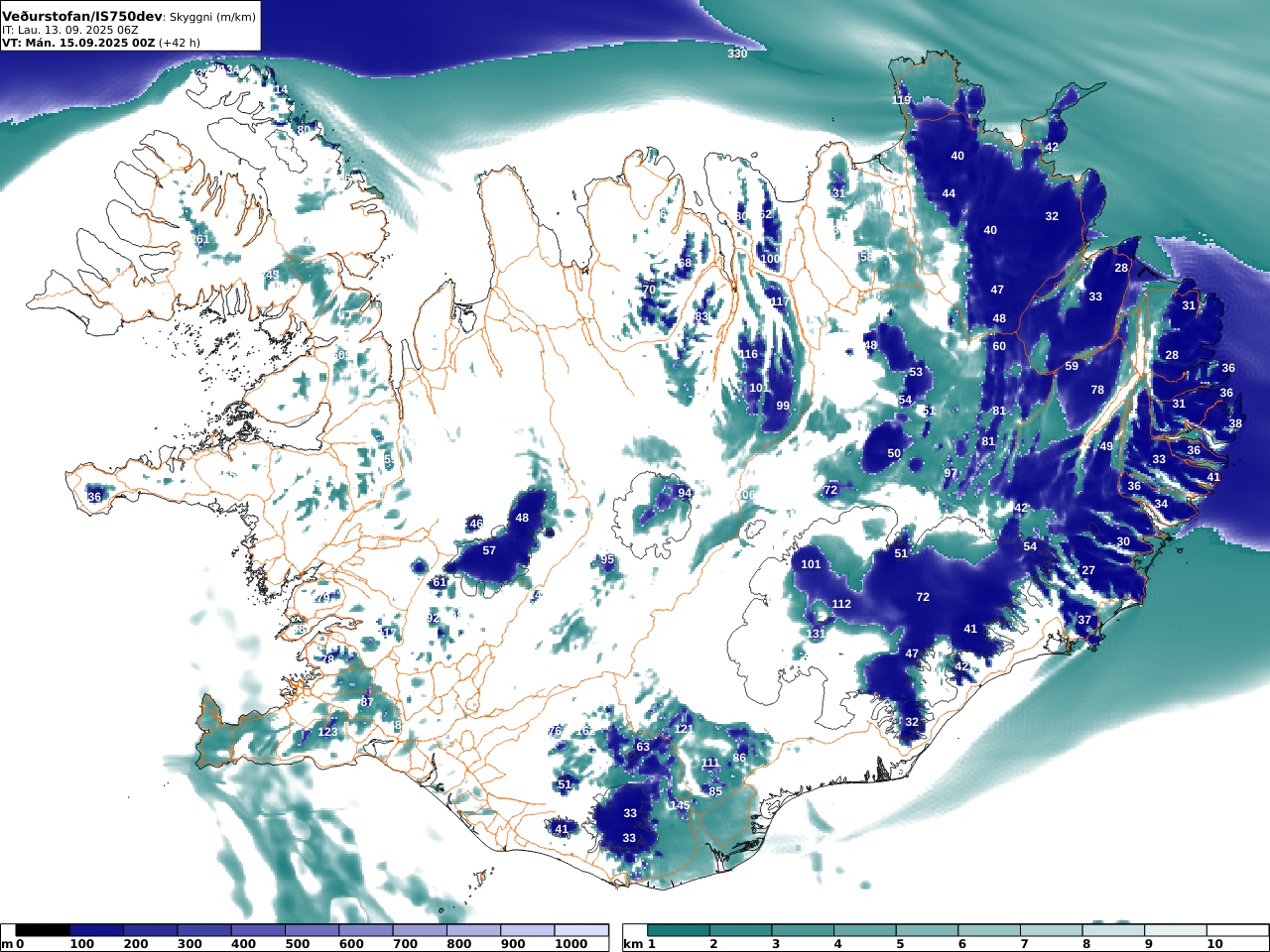Click visibility value 106 in central Iceland
Image resolution: width=1270 pixels, height=952 pixels.
pyautogui.click(x=745, y=495)
